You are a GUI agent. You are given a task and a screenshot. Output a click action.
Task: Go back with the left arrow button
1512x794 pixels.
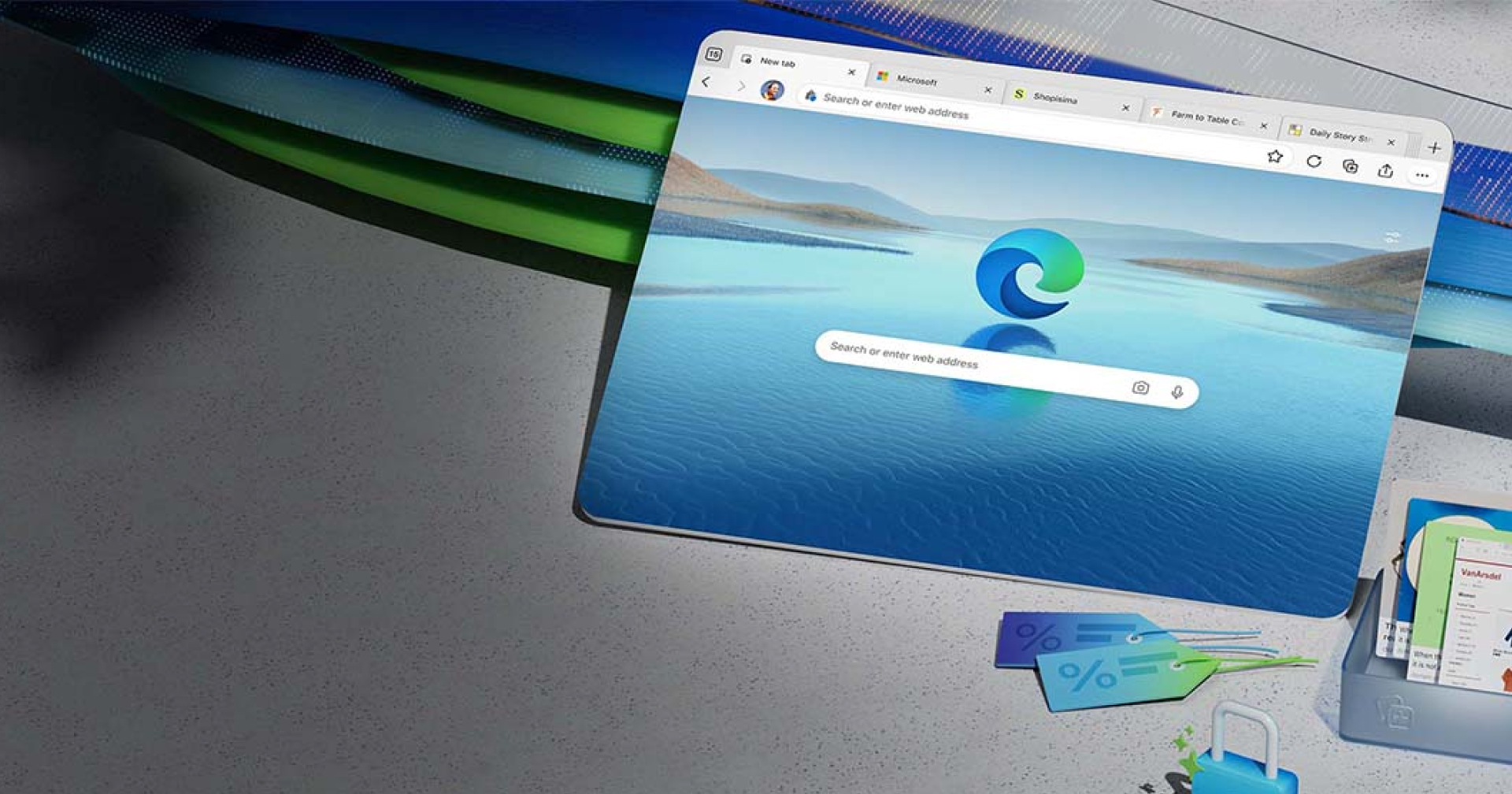(x=706, y=81)
